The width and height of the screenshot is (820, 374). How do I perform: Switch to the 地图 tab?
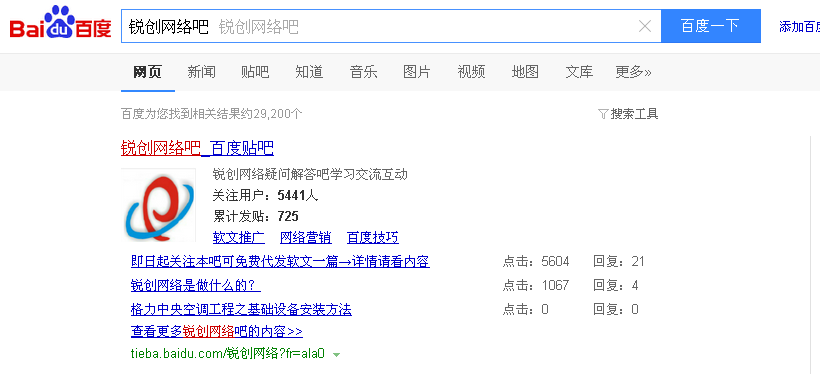[x=525, y=72]
